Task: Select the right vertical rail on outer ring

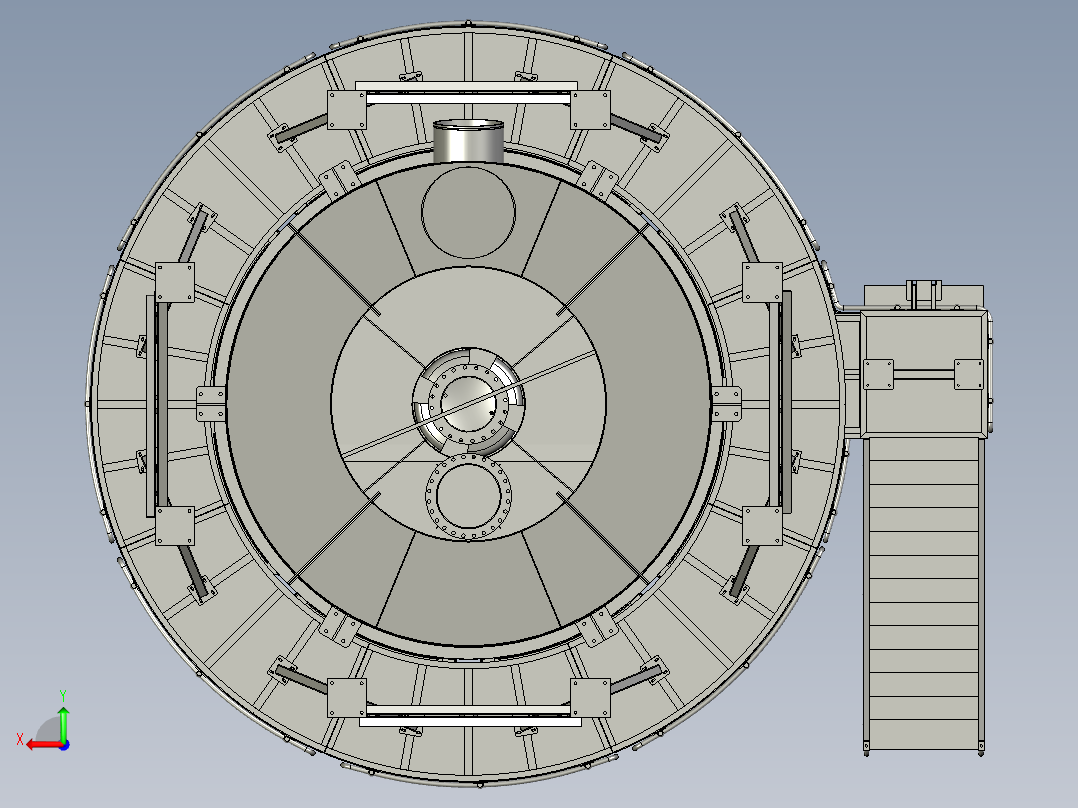Action: (x=787, y=402)
